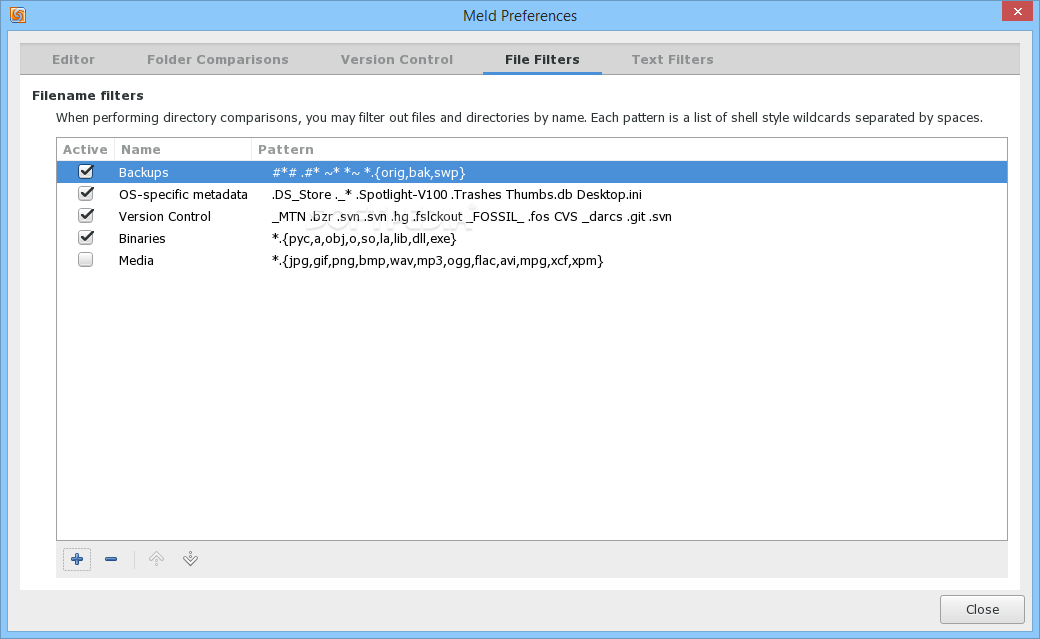
Task: Toggle the OS-specific metadata checkbox
Action: coord(86,193)
